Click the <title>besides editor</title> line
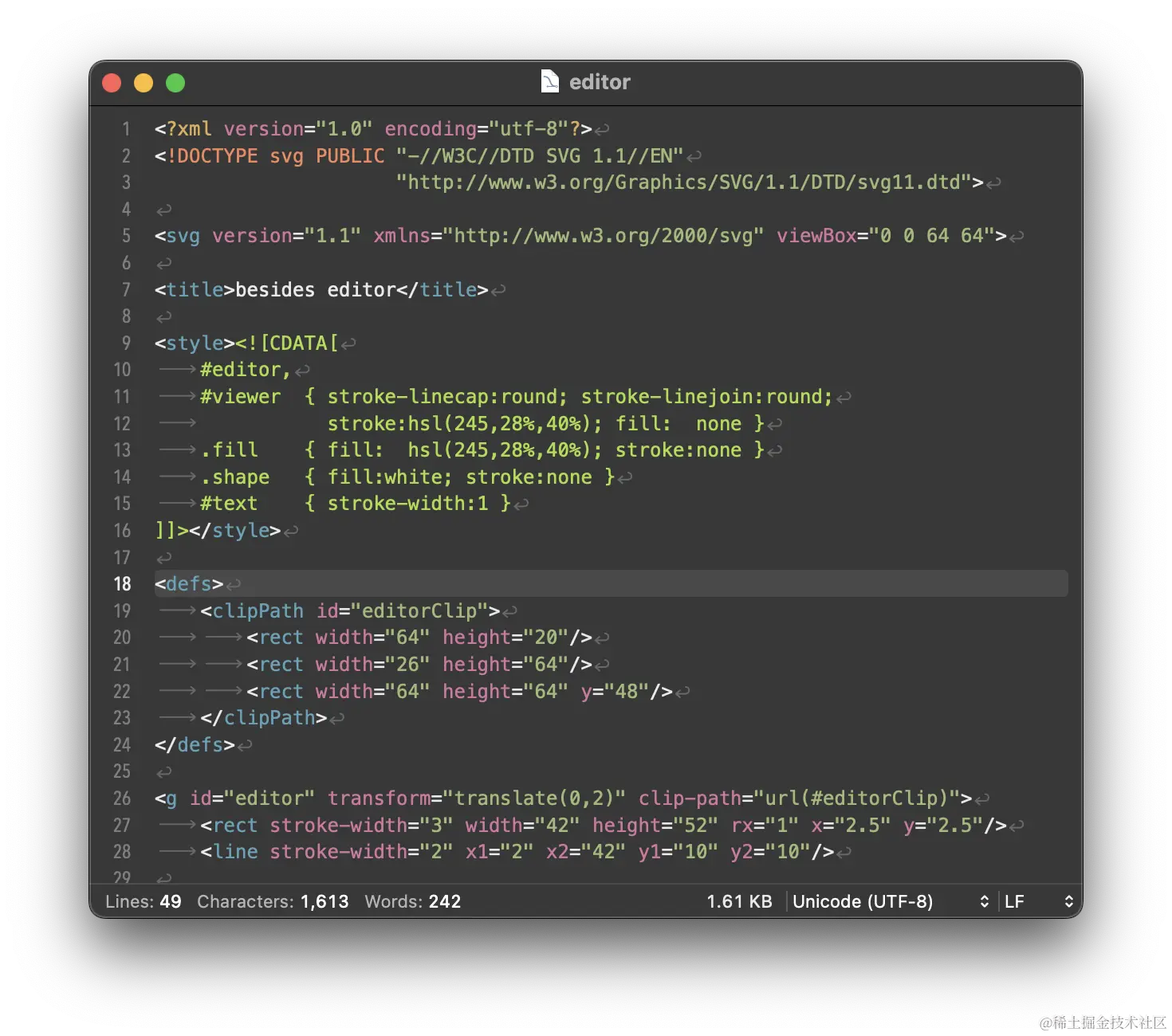 [x=330, y=290]
